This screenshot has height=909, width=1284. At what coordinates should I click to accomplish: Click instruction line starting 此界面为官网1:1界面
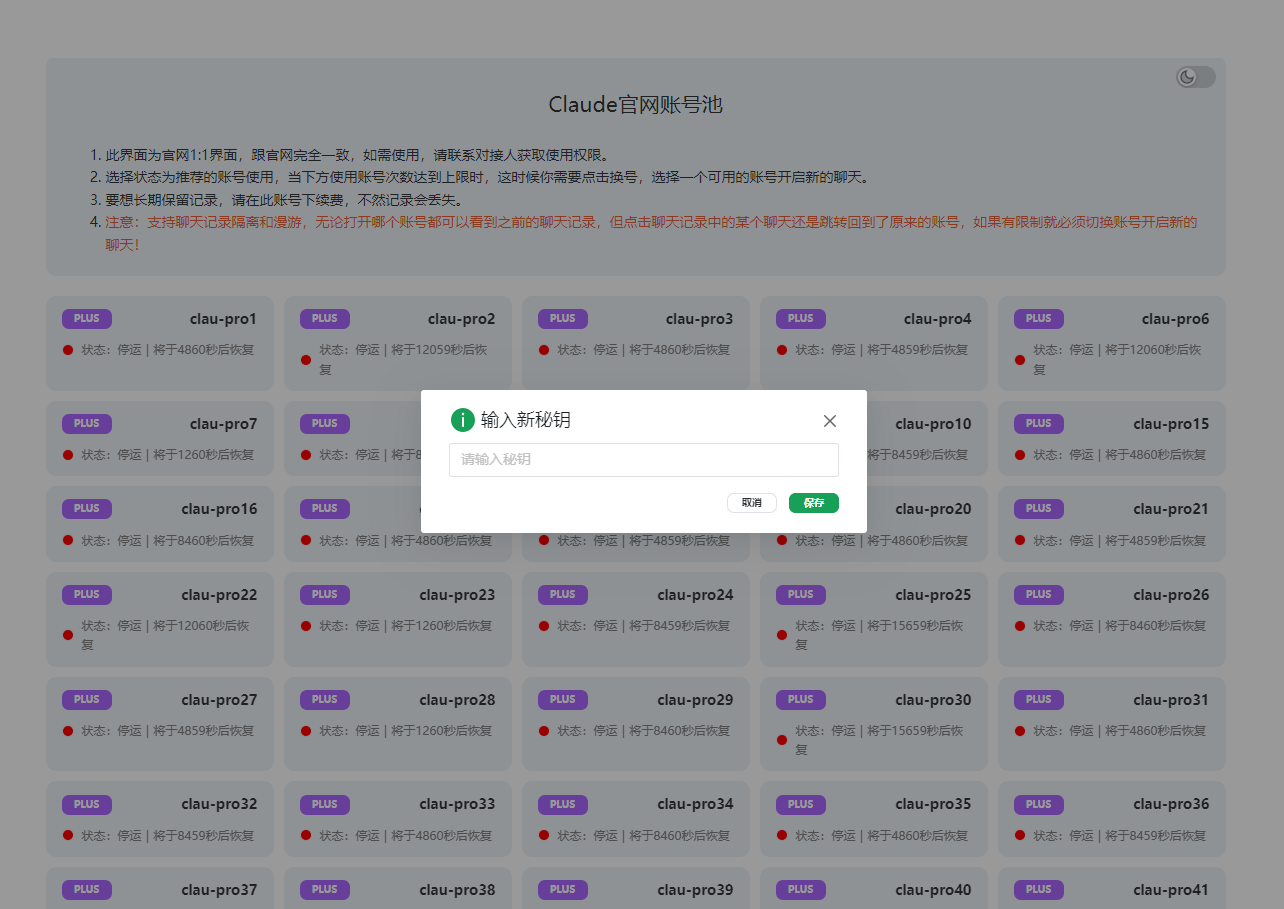coord(357,155)
